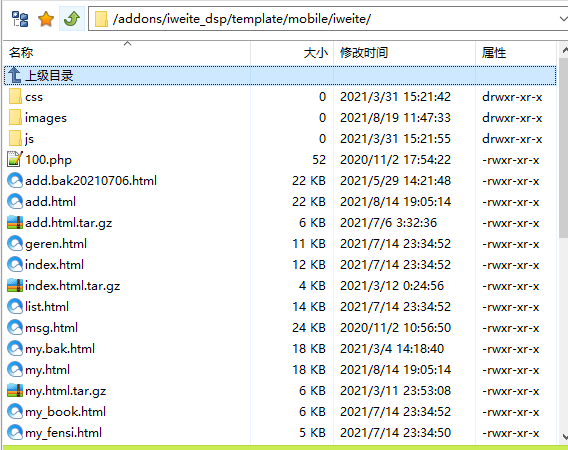Image resolution: width=568 pixels, height=450 pixels.
Task: Open the path address bar dropdown arrow
Action: pyautogui.click(x=563, y=19)
